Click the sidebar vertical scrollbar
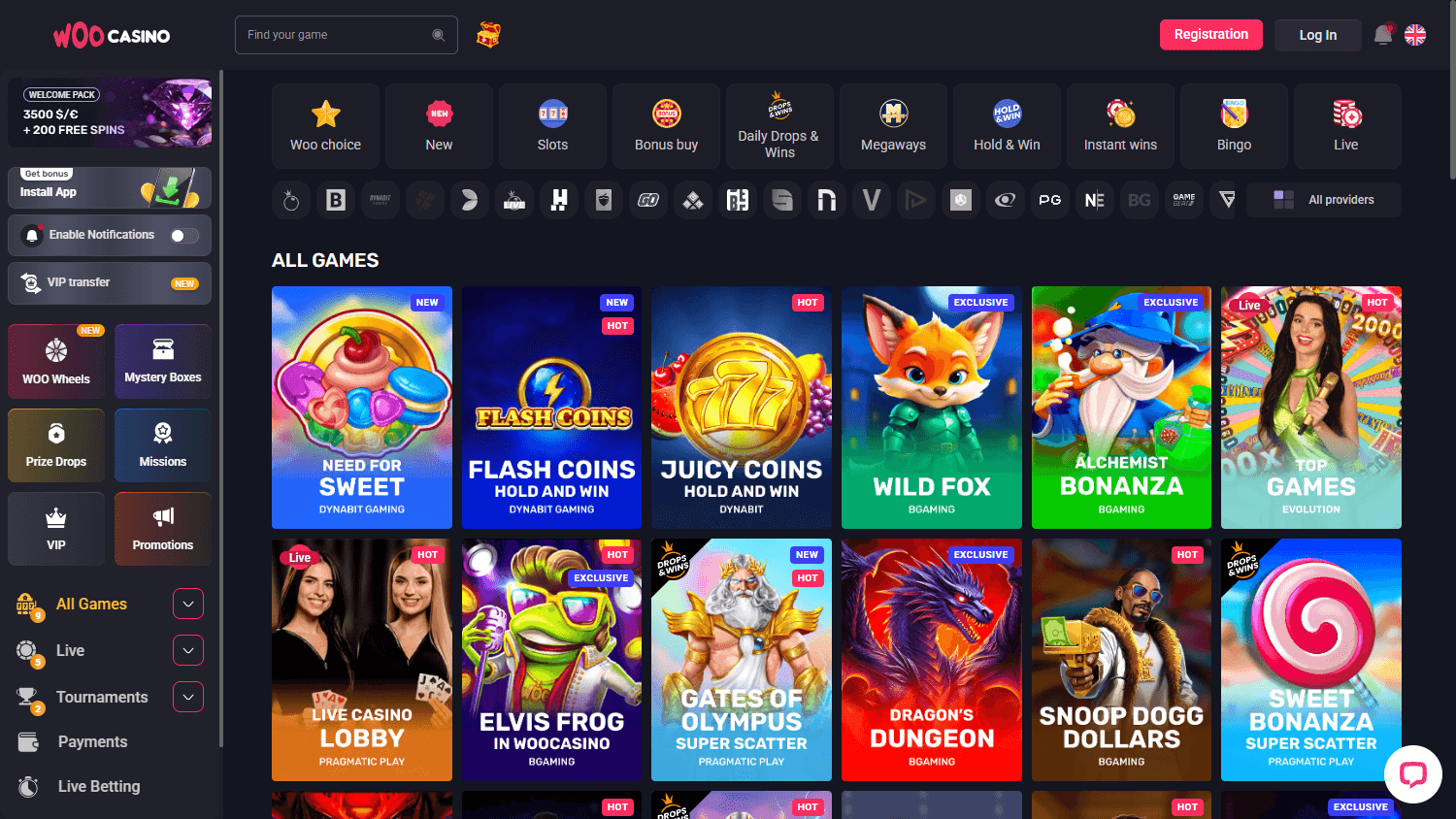This screenshot has height=819, width=1456. click(221, 408)
